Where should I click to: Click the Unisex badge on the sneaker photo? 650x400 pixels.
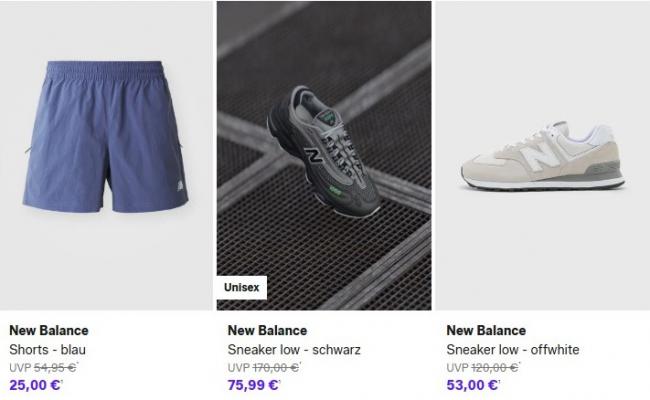coord(242,288)
